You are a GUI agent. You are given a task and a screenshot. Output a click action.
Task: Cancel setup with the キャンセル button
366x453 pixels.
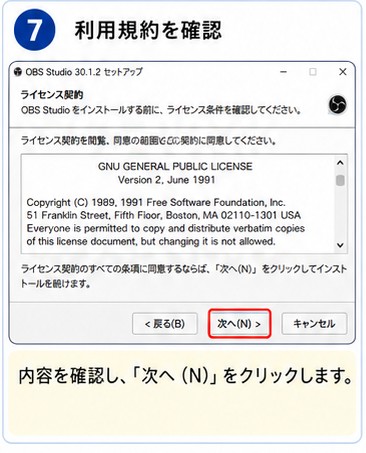coord(314,323)
